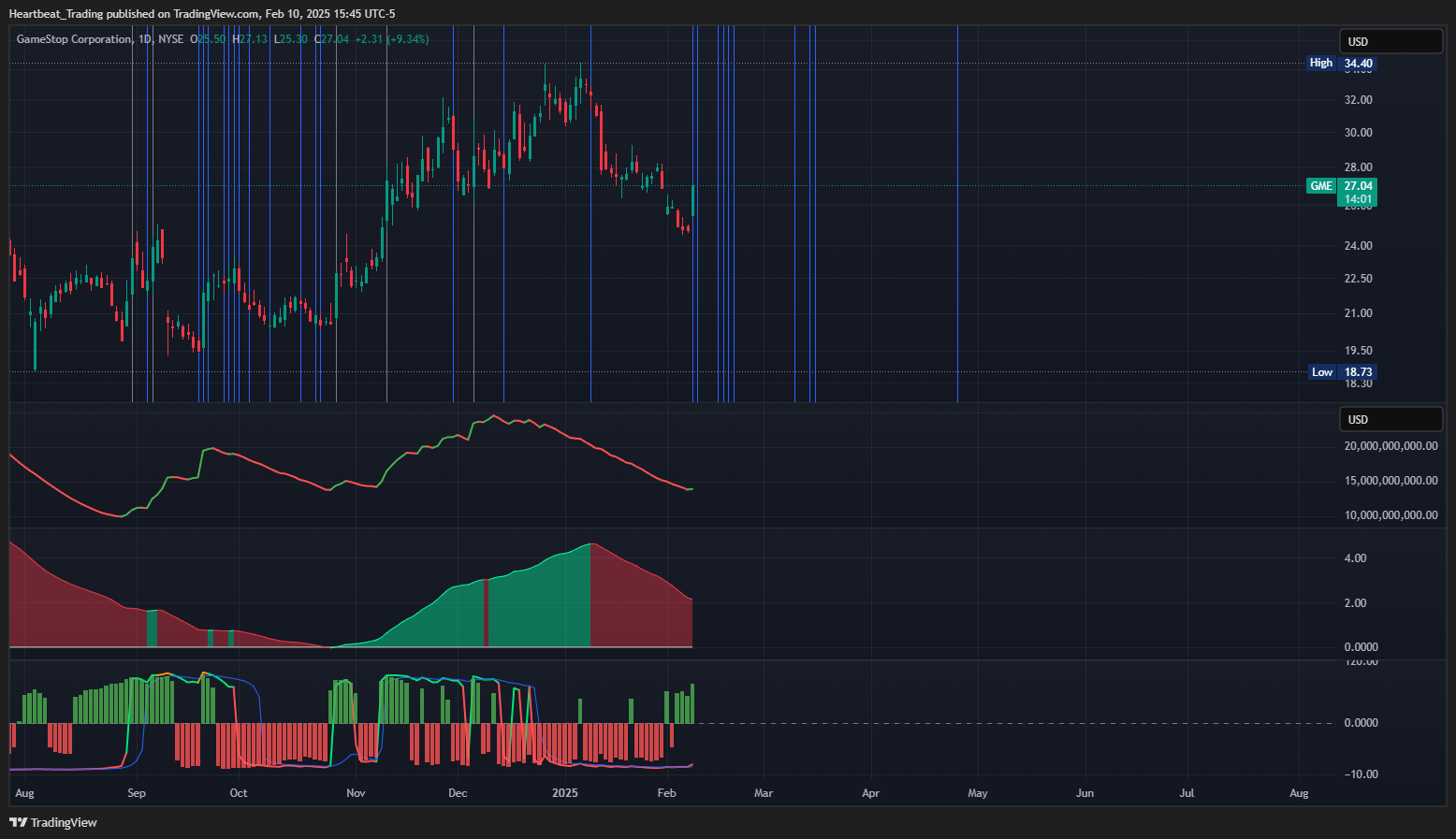Click the High 34.40 price label
1456x839 pixels.
(1342, 64)
